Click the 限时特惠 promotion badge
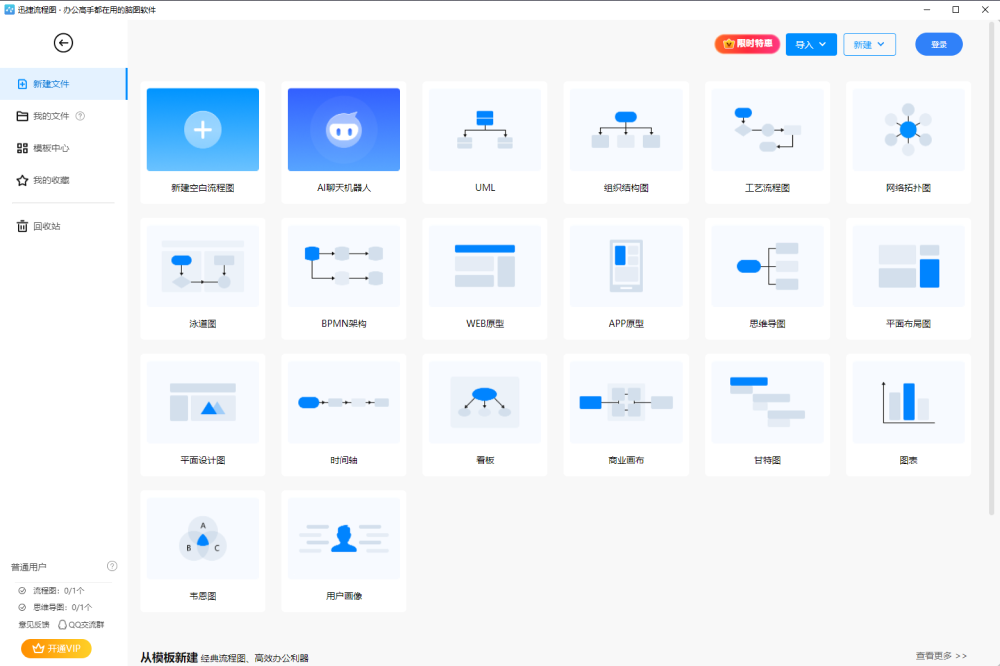Screen dimensions: 1000x666 [747, 44]
